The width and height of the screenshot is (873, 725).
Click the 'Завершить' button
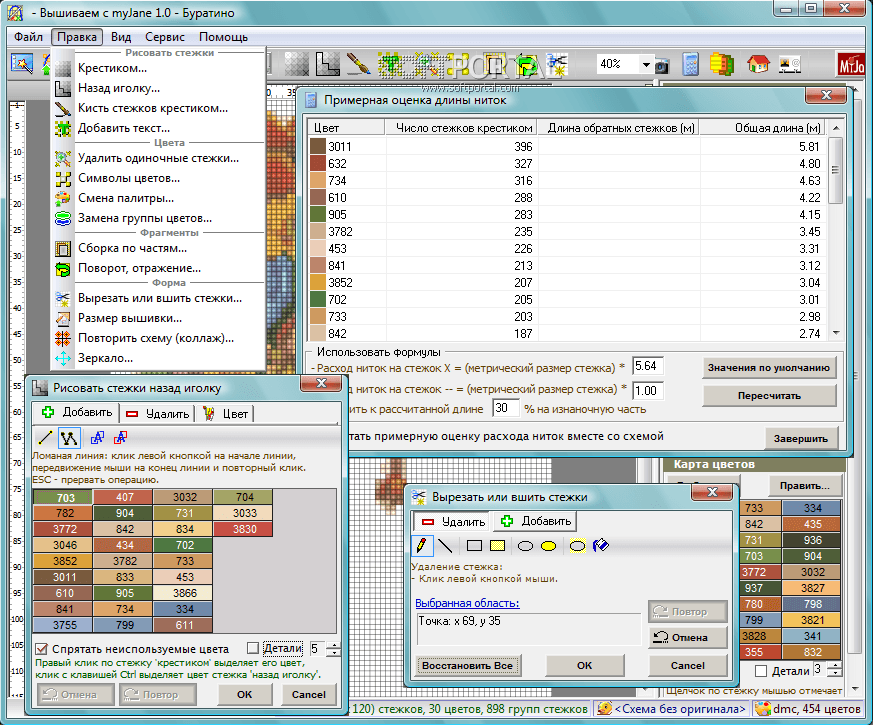801,439
